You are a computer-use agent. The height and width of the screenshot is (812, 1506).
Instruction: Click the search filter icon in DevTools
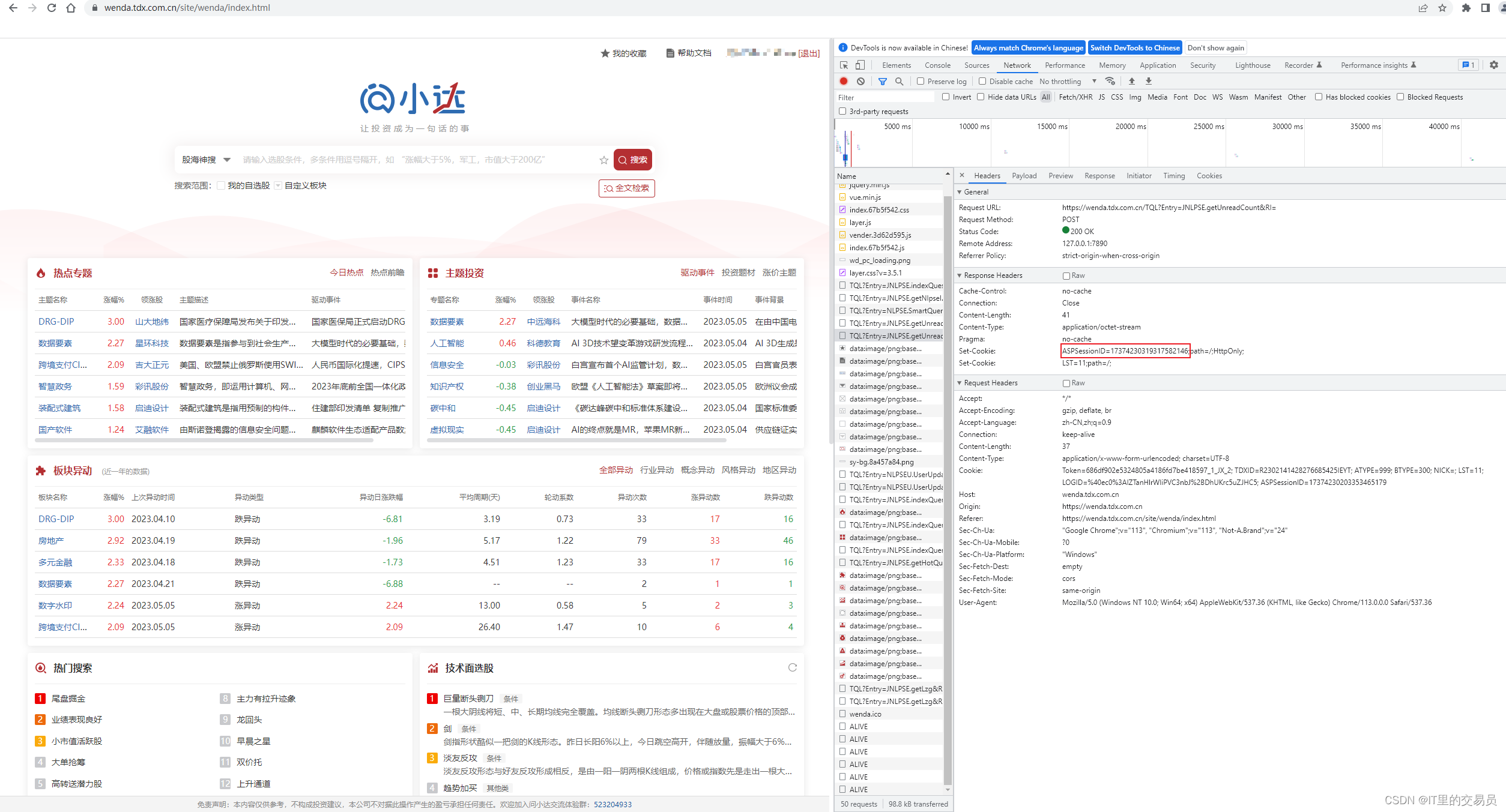pyautogui.click(x=878, y=81)
